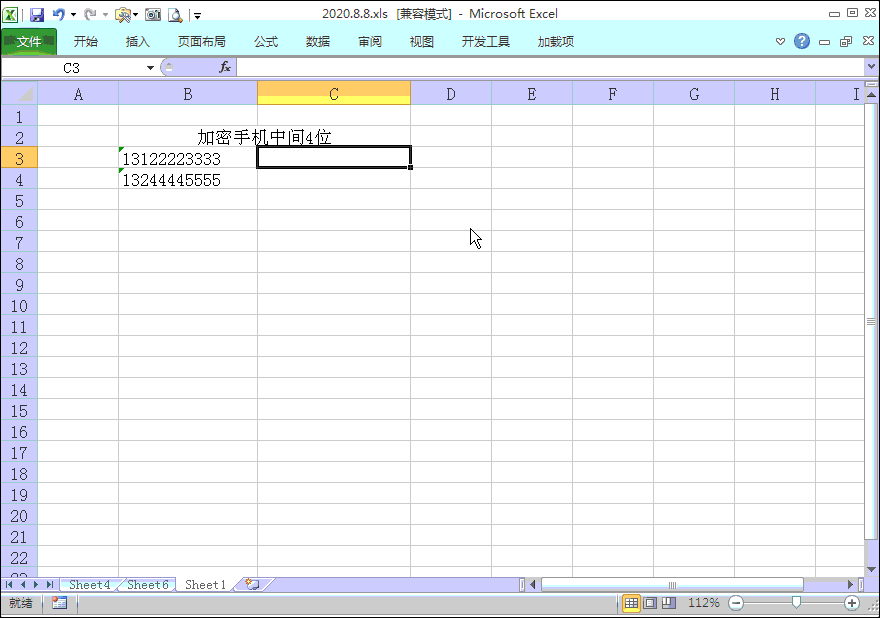Screen dimensions: 880x618
Task: Switch to the 加载项 ribbon tab
Action: (556, 42)
